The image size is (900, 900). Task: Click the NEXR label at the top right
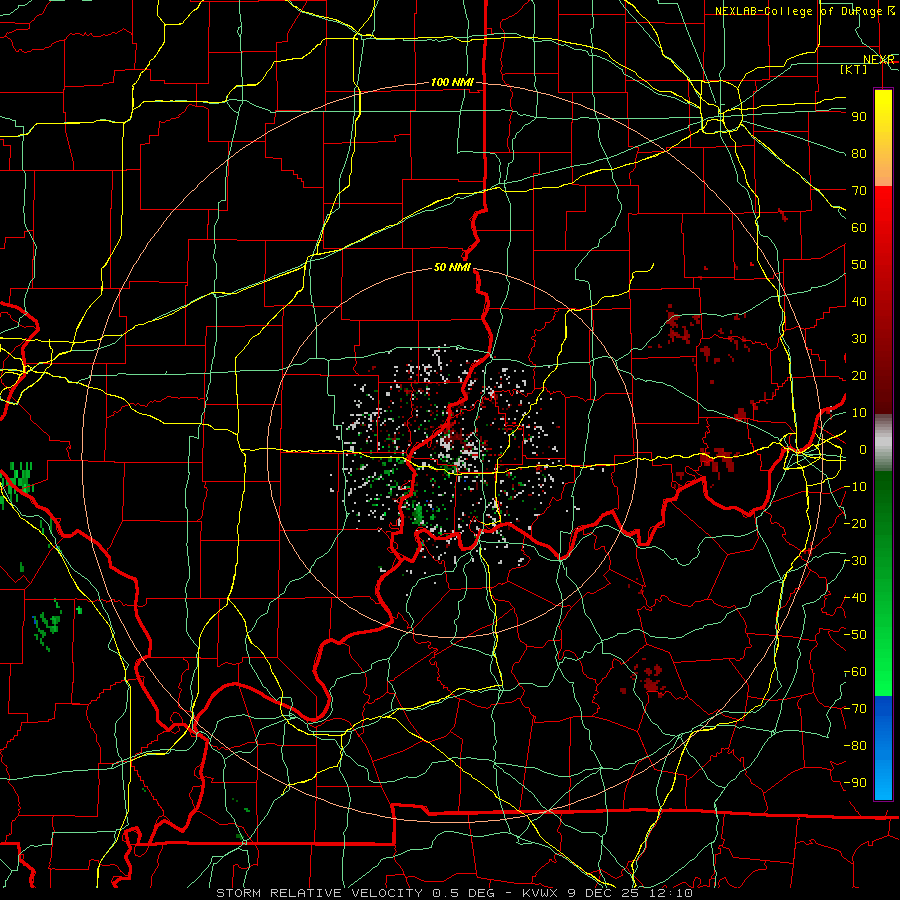coord(879,60)
